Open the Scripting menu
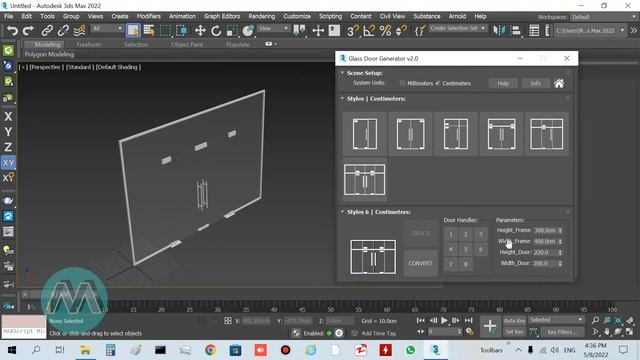 330,16
